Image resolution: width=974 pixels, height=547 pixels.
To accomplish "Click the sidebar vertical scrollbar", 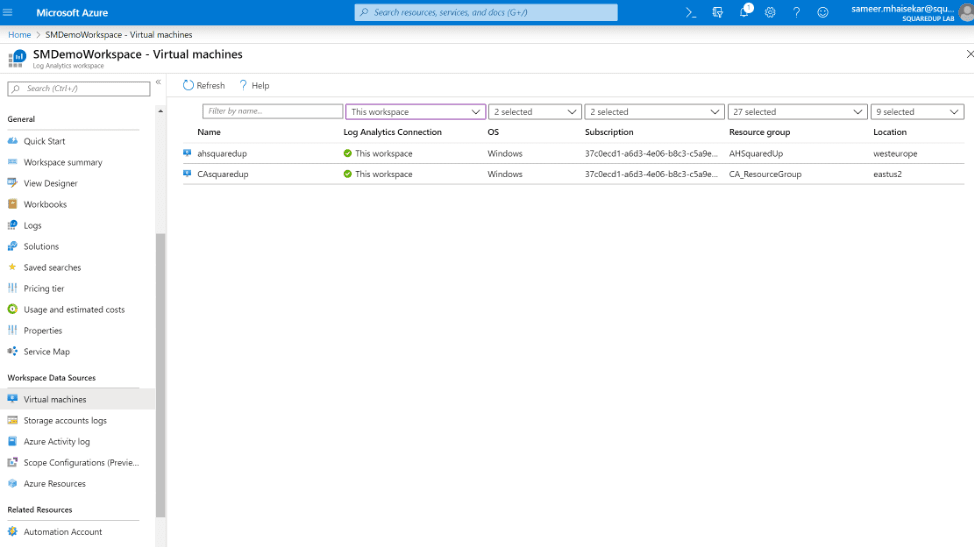I will (x=161, y=375).
